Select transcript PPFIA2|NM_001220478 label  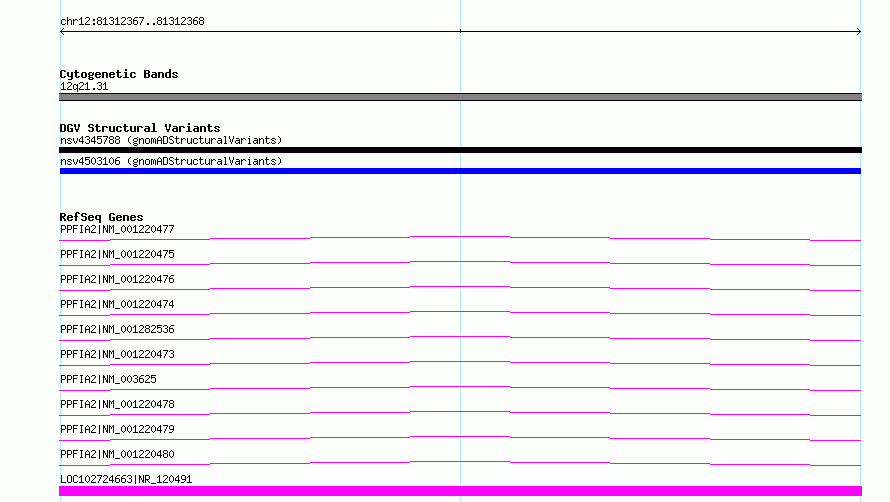[x=117, y=404]
